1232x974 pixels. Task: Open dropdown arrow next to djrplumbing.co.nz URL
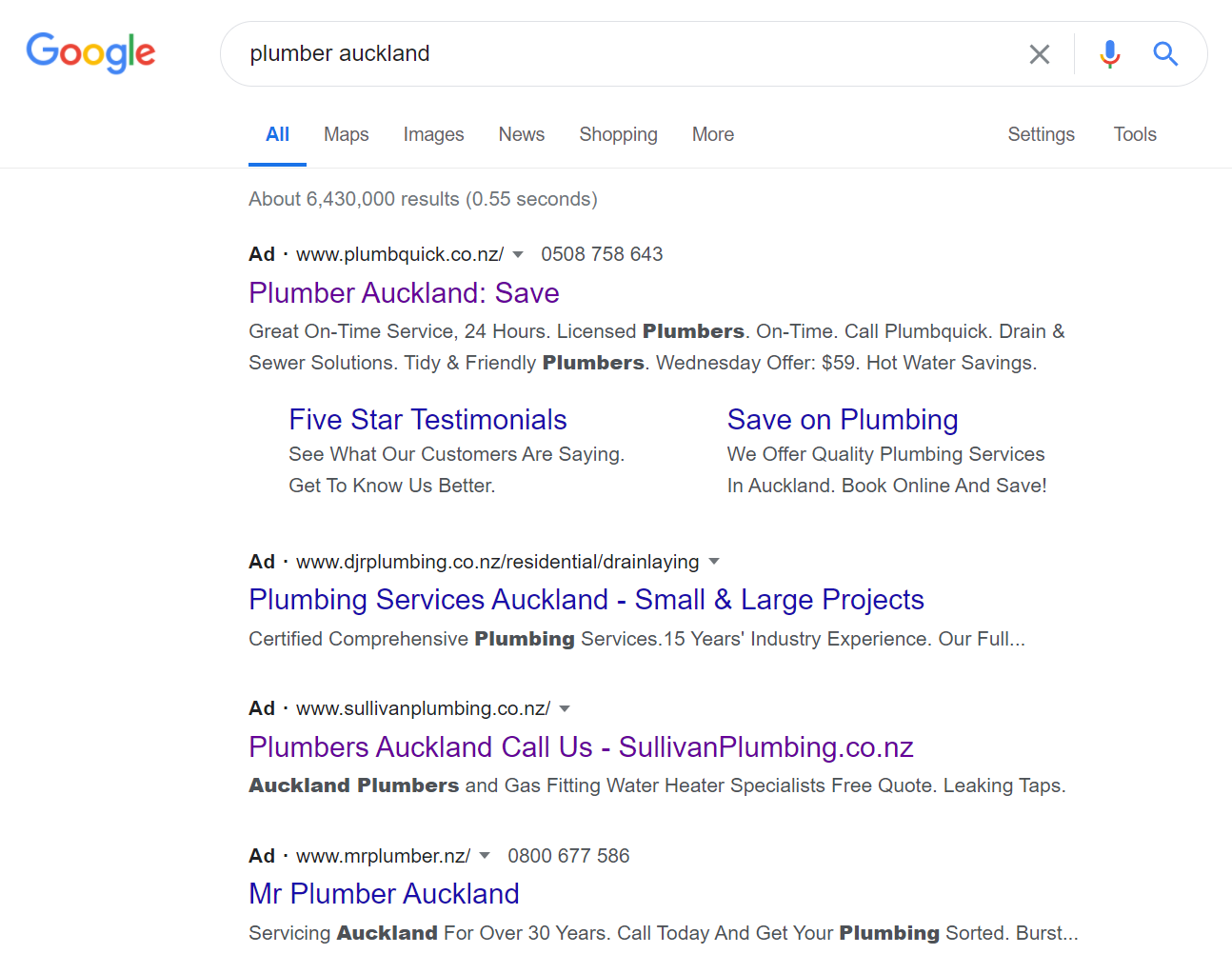(714, 562)
